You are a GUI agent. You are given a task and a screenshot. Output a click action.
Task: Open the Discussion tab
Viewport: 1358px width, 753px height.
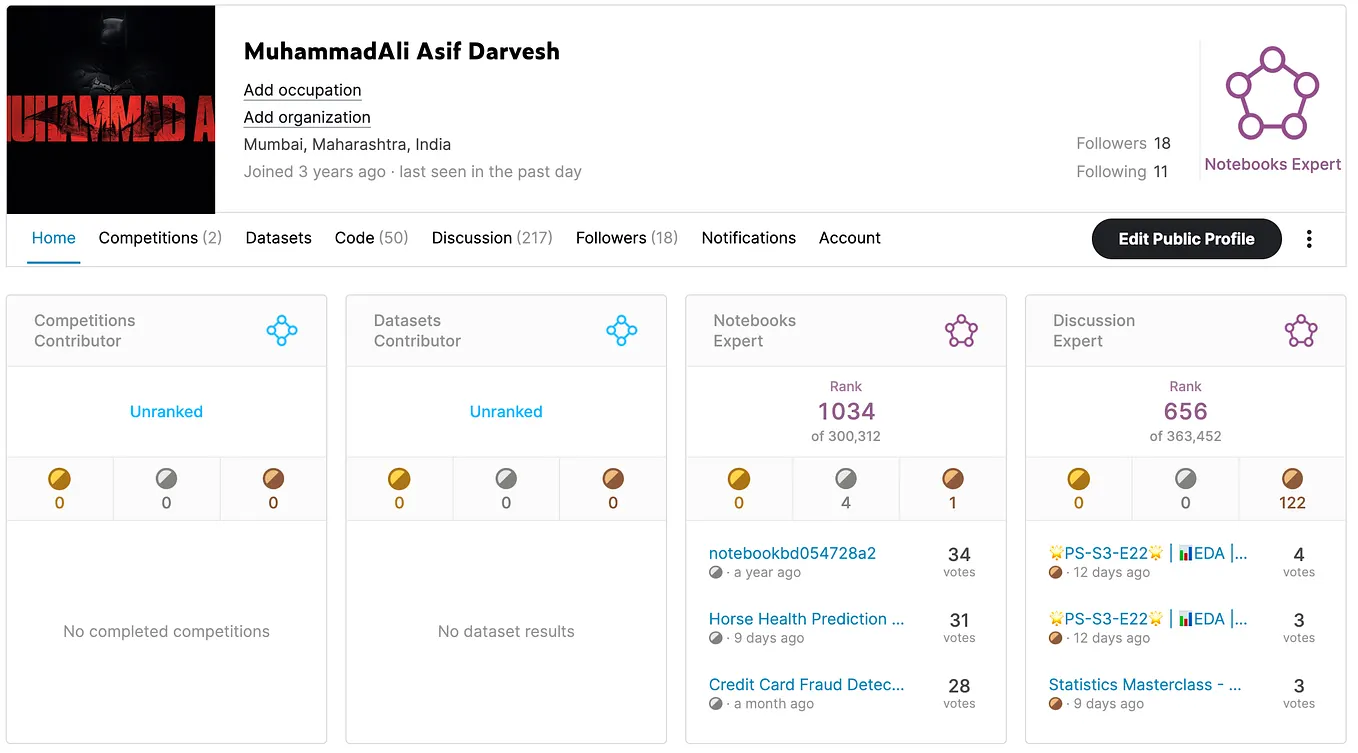(x=492, y=238)
